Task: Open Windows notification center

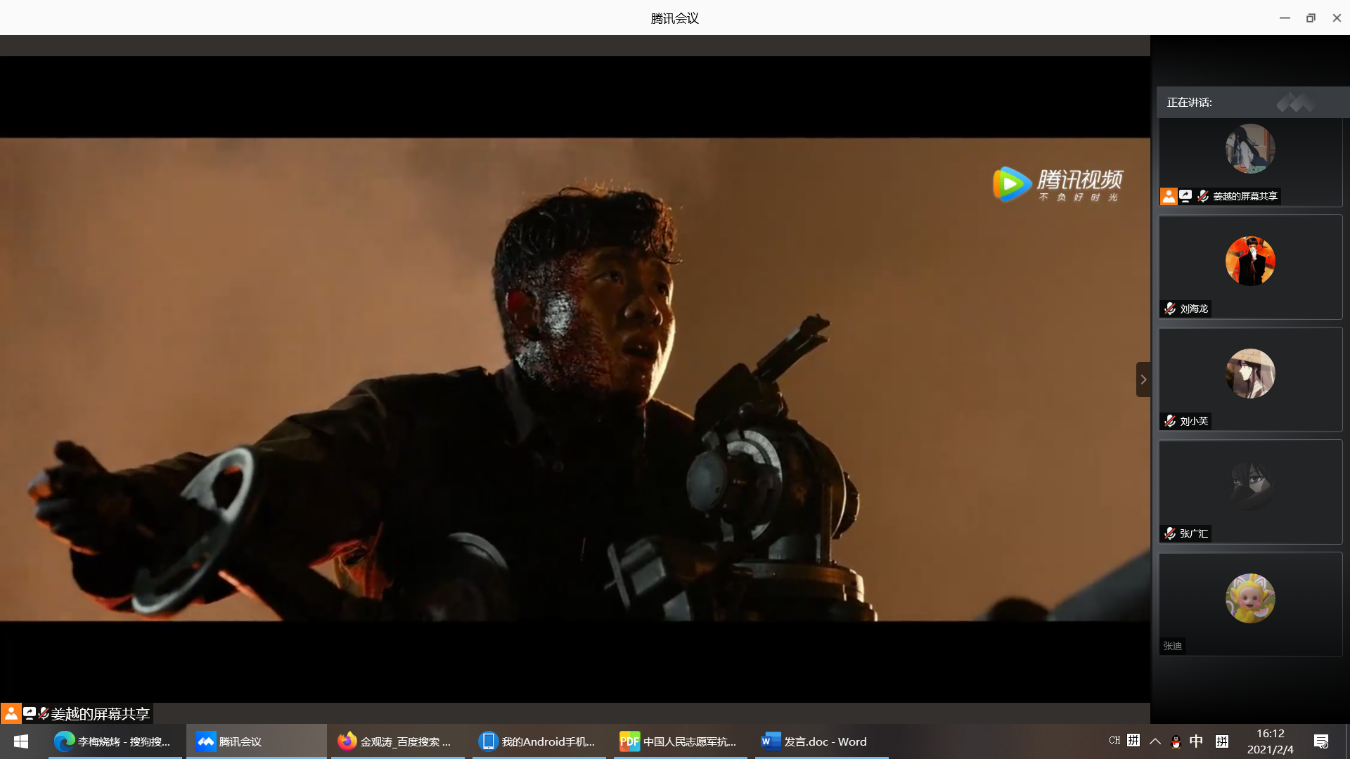Action: click(1321, 741)
